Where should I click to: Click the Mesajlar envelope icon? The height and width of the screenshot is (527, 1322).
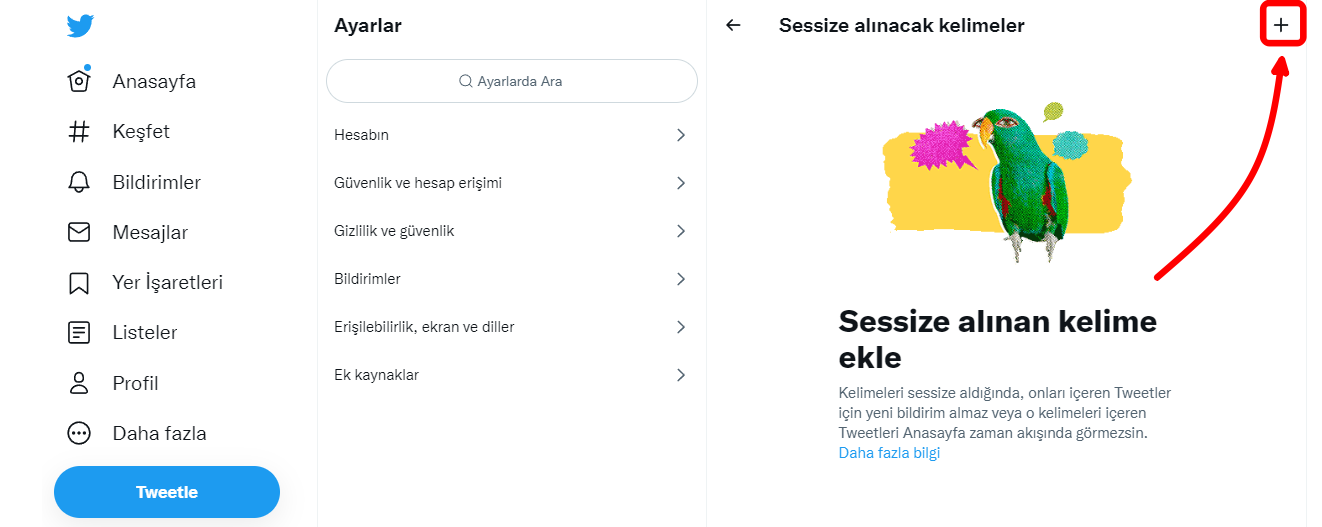79,232
